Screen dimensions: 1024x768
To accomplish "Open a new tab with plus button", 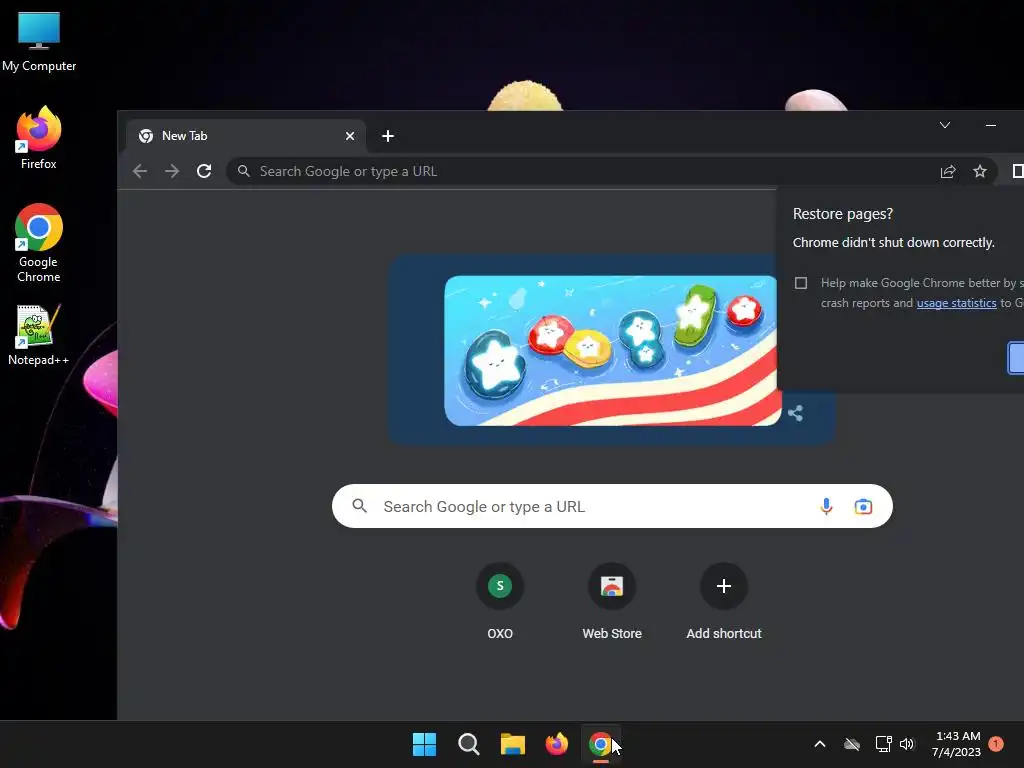I will click(388, 136).
